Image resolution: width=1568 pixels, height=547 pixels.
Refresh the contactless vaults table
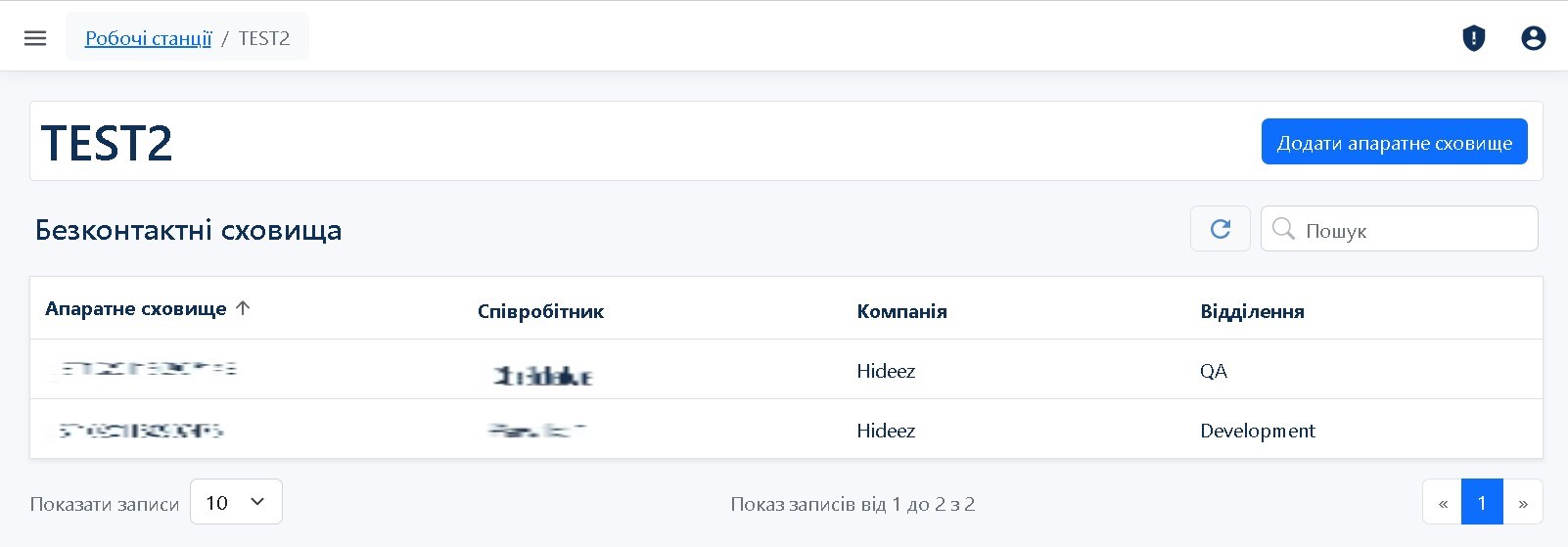[x=1220, y=229]
